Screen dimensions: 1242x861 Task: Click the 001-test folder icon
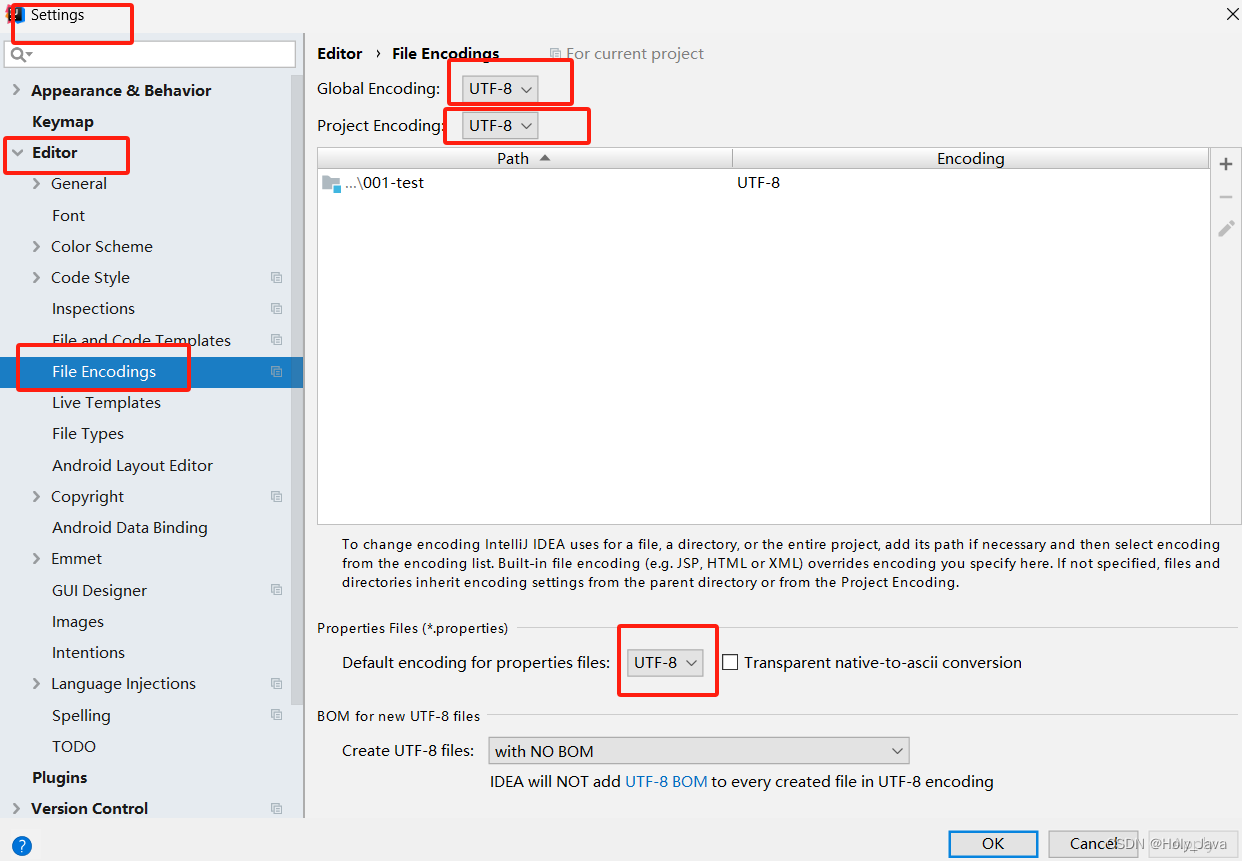(x=332, y=183)
